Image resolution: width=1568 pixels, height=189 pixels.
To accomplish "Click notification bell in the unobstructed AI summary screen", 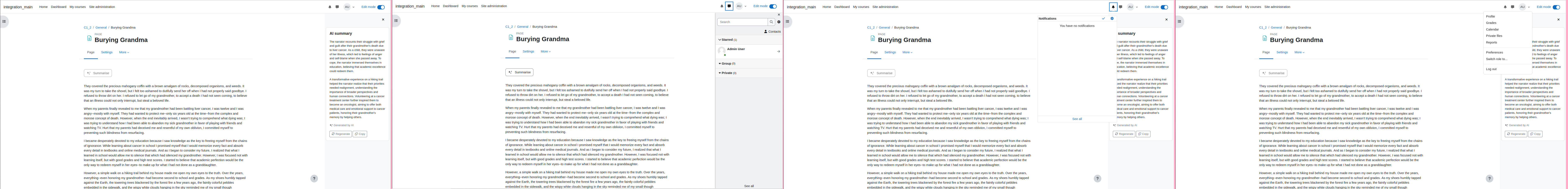I will [330, 7].
